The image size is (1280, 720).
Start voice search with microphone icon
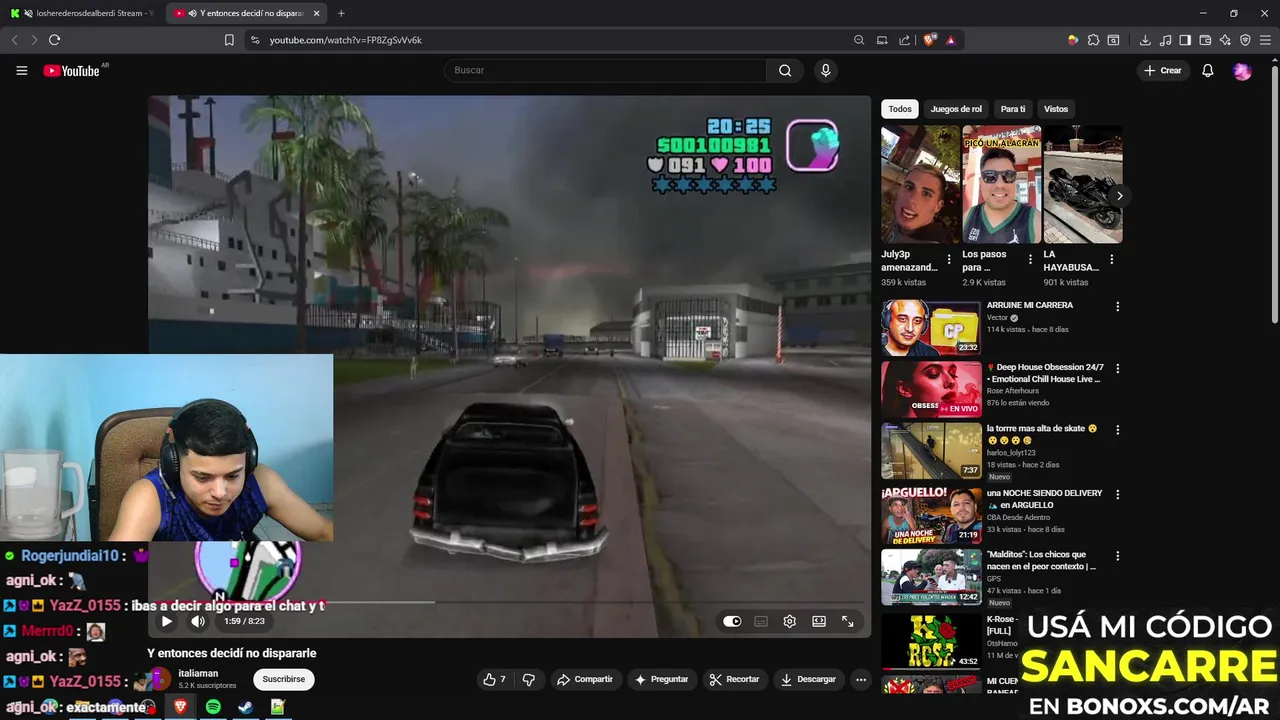[825, 70]
